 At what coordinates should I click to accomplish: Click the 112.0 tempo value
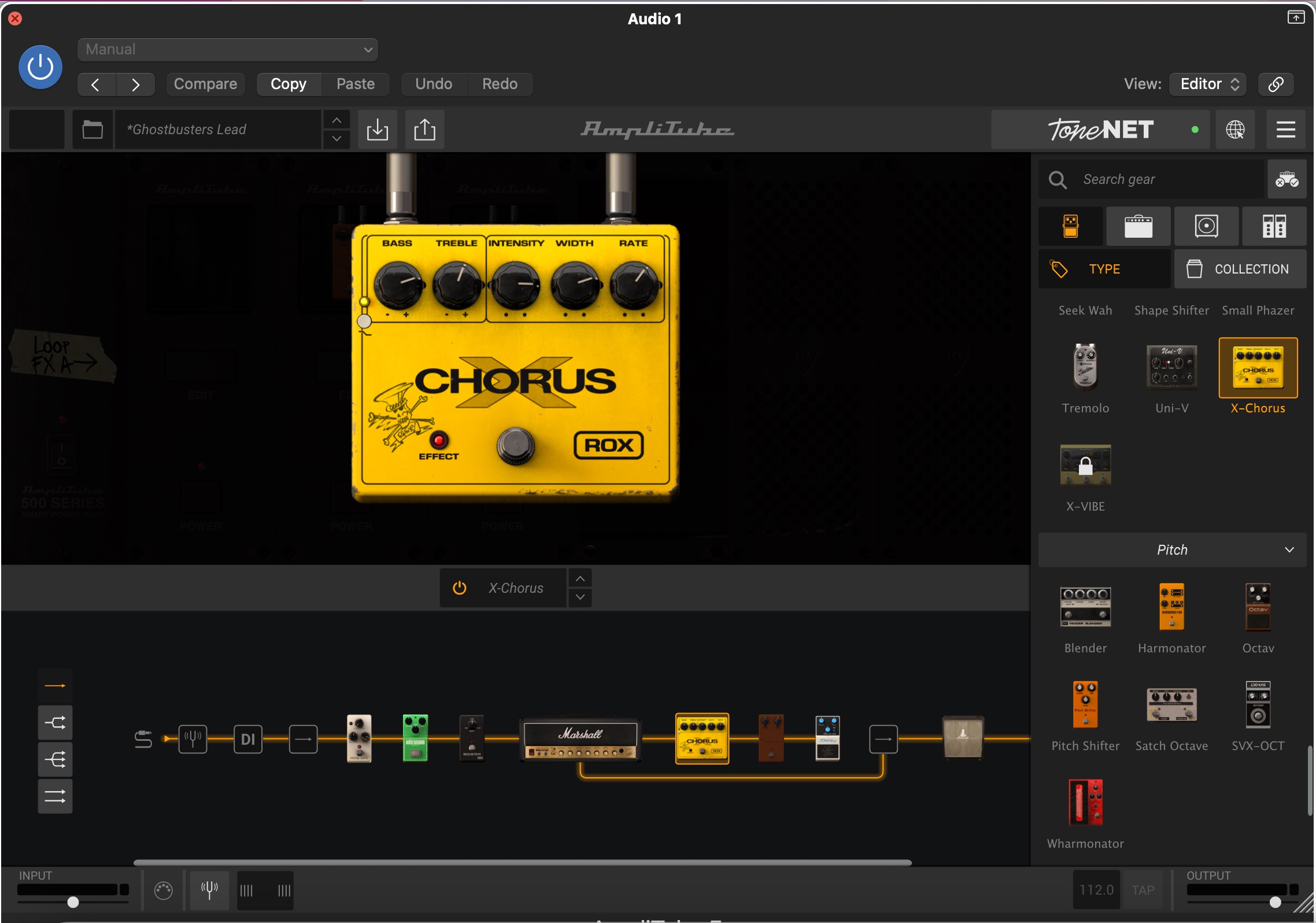(1097, 891)
